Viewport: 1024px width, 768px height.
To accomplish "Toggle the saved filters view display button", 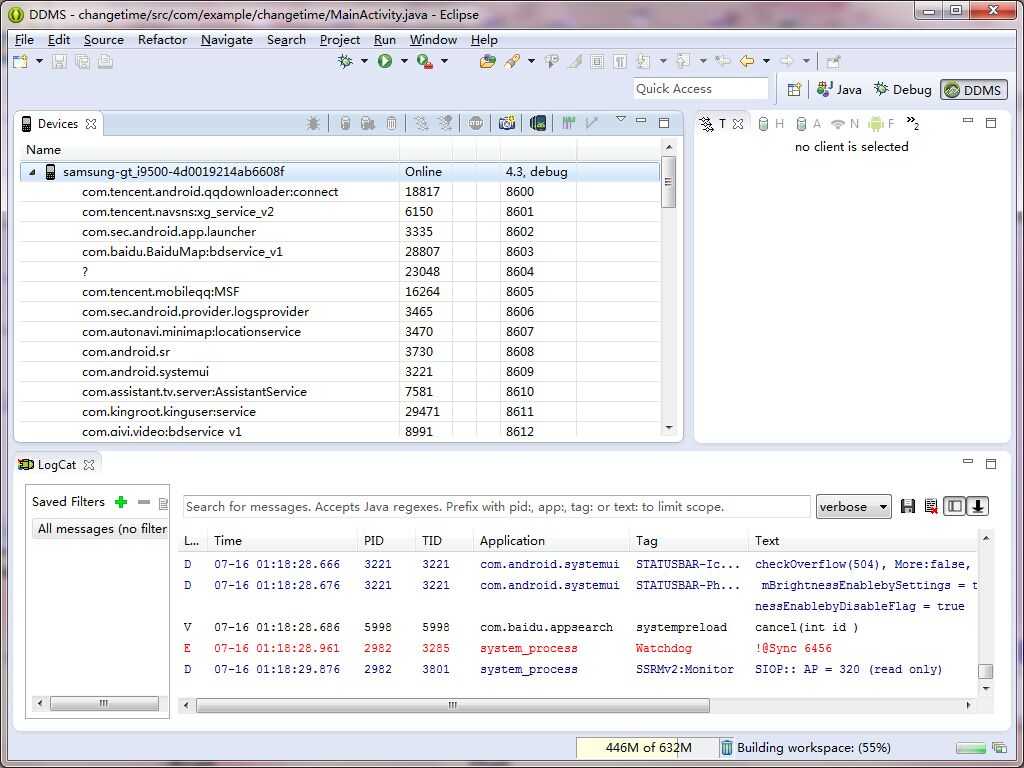I will 954,506.
